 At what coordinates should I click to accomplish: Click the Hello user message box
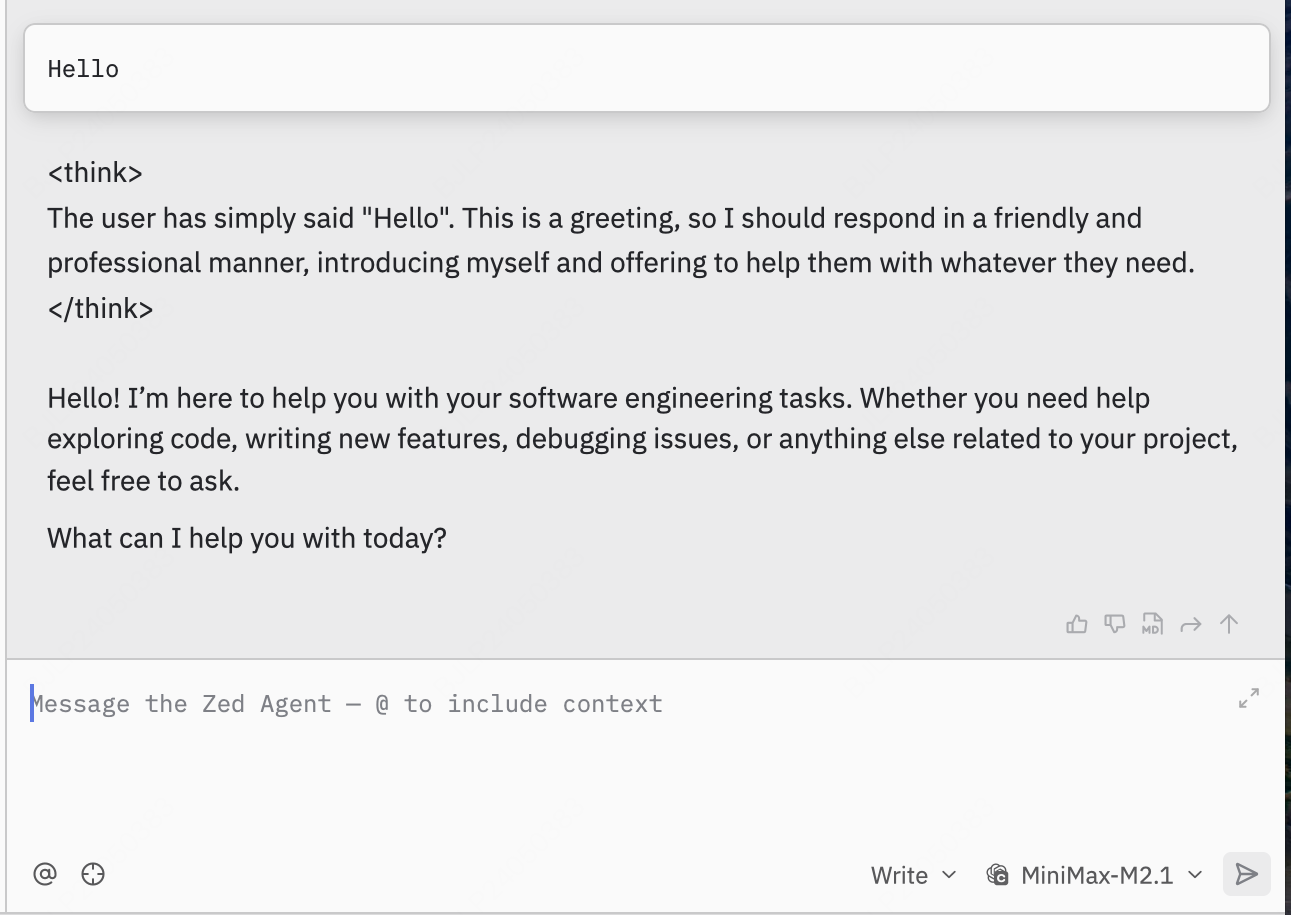[646, 69]
